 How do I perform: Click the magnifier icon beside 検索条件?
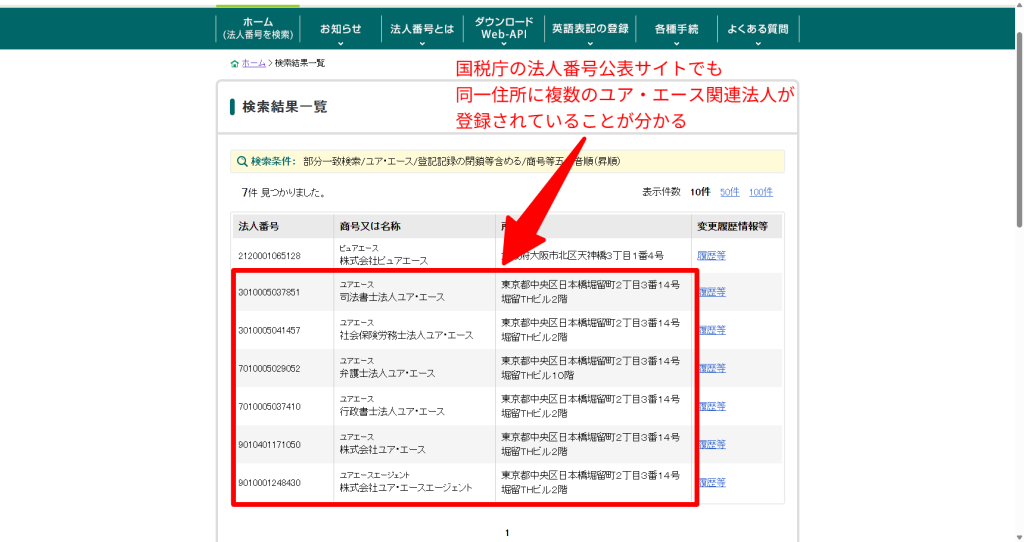[242, 161]
